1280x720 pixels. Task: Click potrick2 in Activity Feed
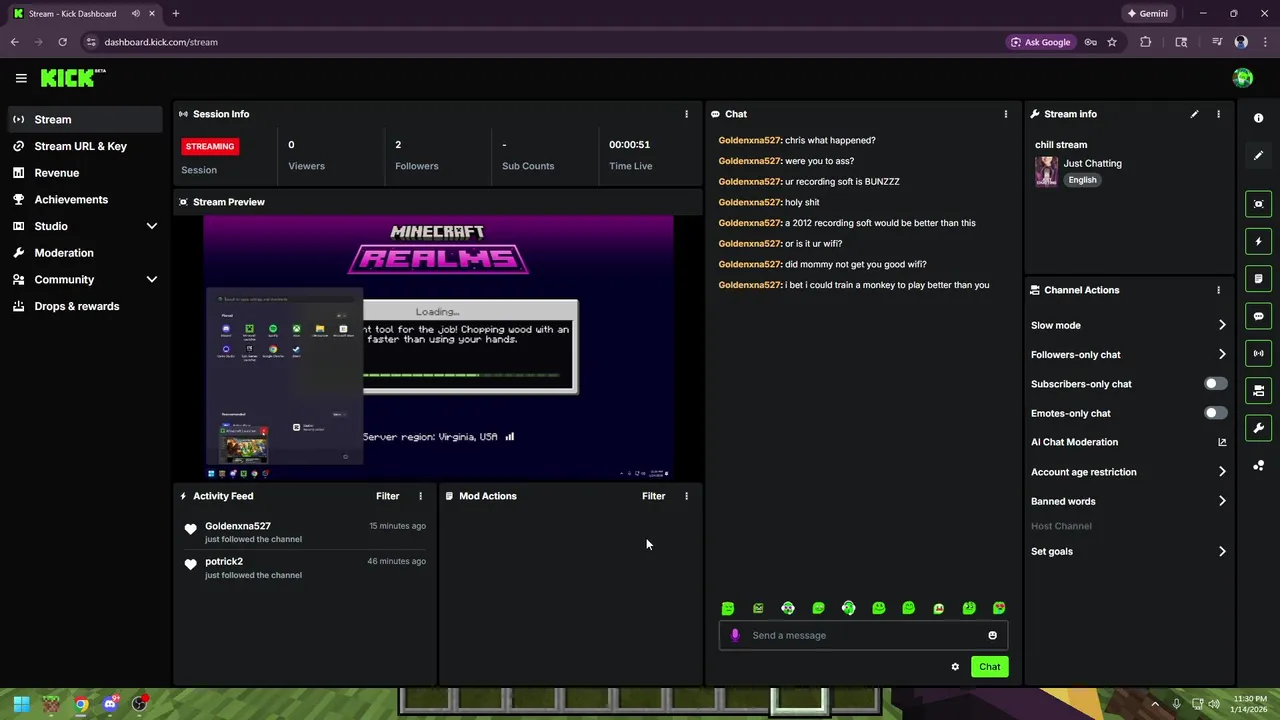pos(224,561)
